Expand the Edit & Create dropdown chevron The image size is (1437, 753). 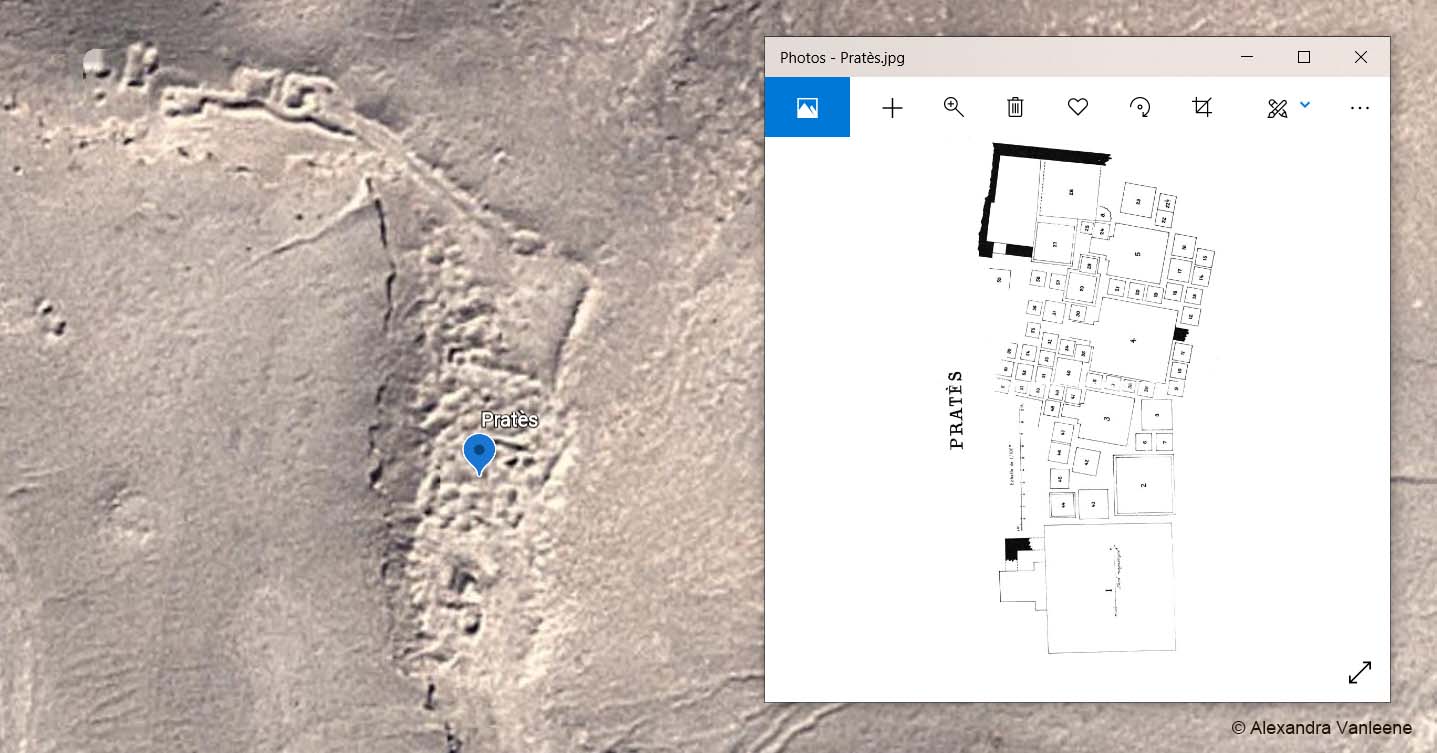click(x=1304, y=104)
